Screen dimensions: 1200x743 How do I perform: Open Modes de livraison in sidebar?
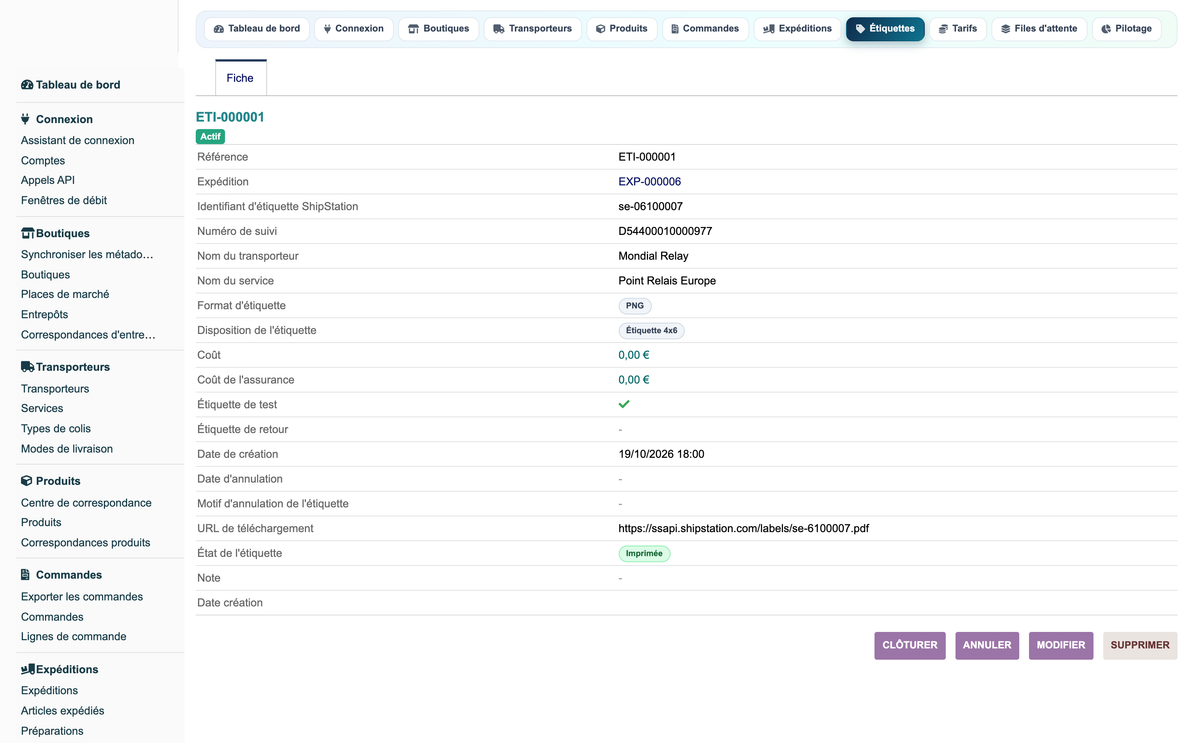click(67, 449)
